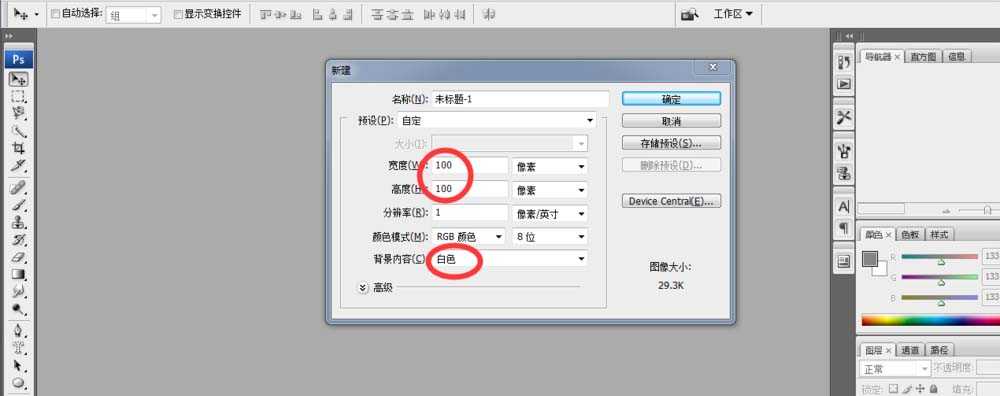Select the Magic Wand tool
The width and height of the screenshot is (1000, 396).
click(x=18, y=131)
